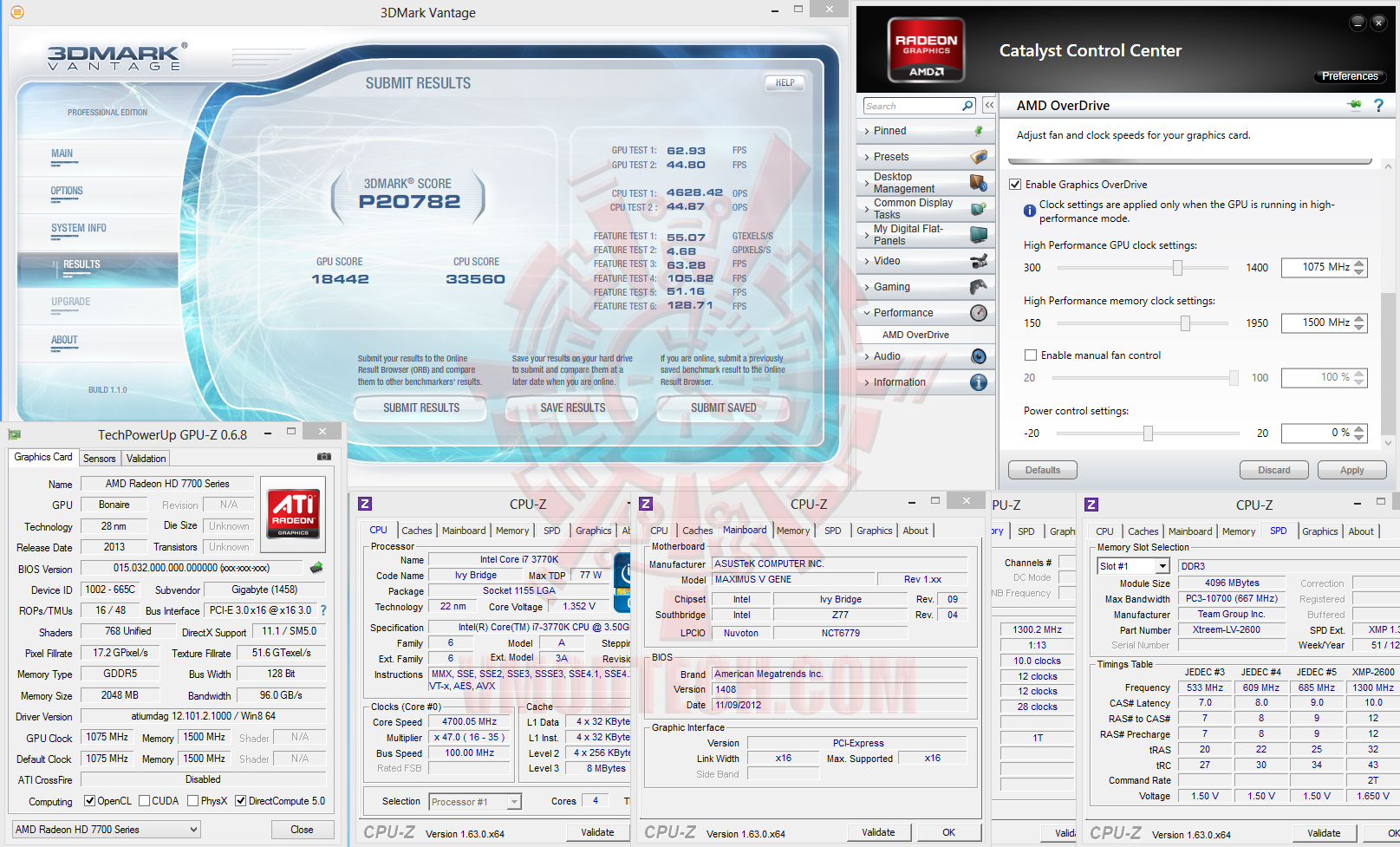Image resolution: width=1400 pixels, height=847 pixels.
Task: Click the ATI Radeon logo in GPU-Z
Action: click(293, 513)
